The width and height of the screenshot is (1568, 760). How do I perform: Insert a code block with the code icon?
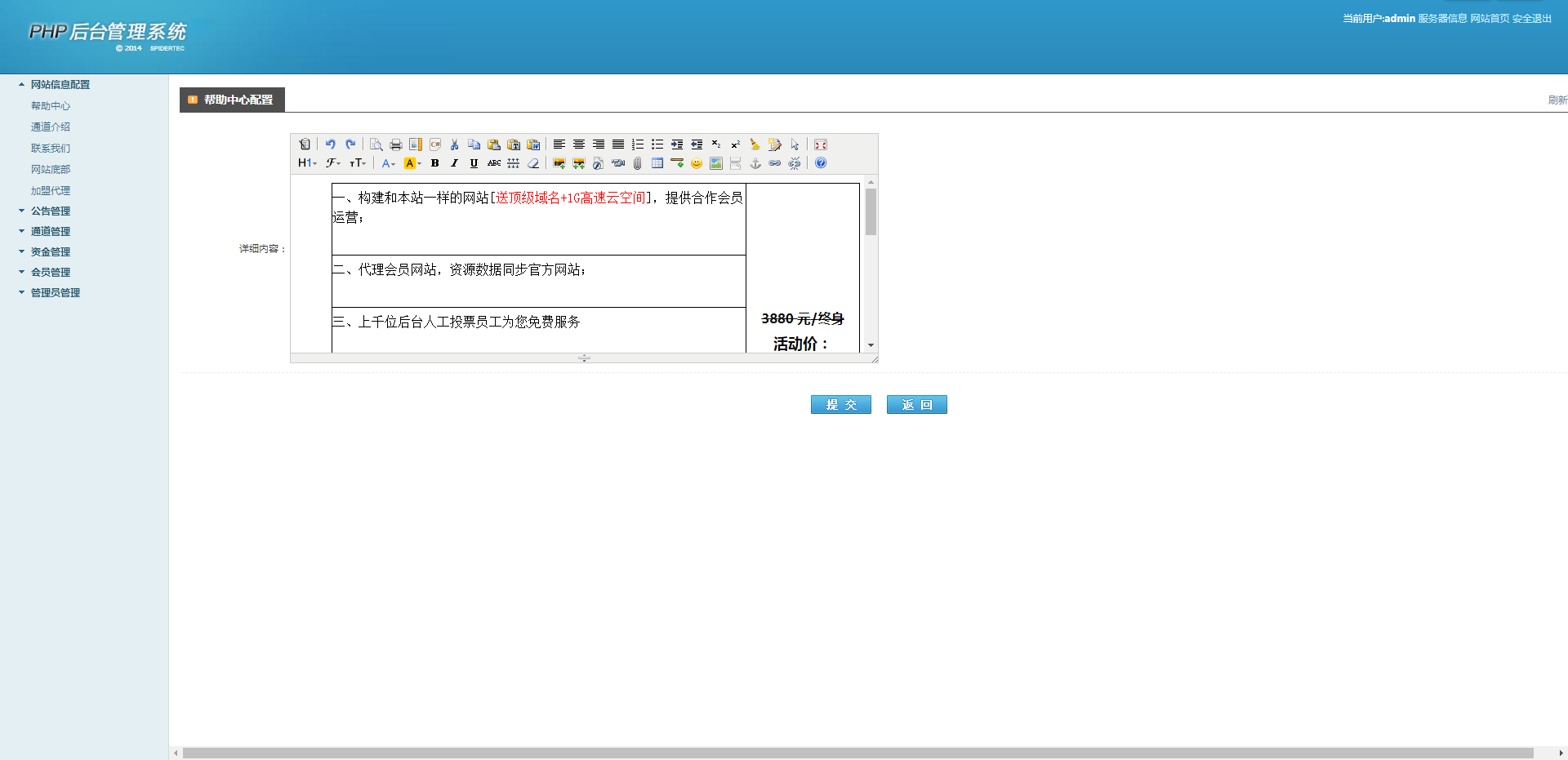click(x=435, y=144)
